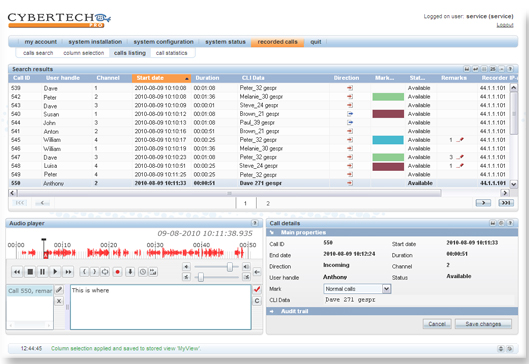Click the blue mark swatch for call 545
The image size is (529, 364).
coord(388,140)
